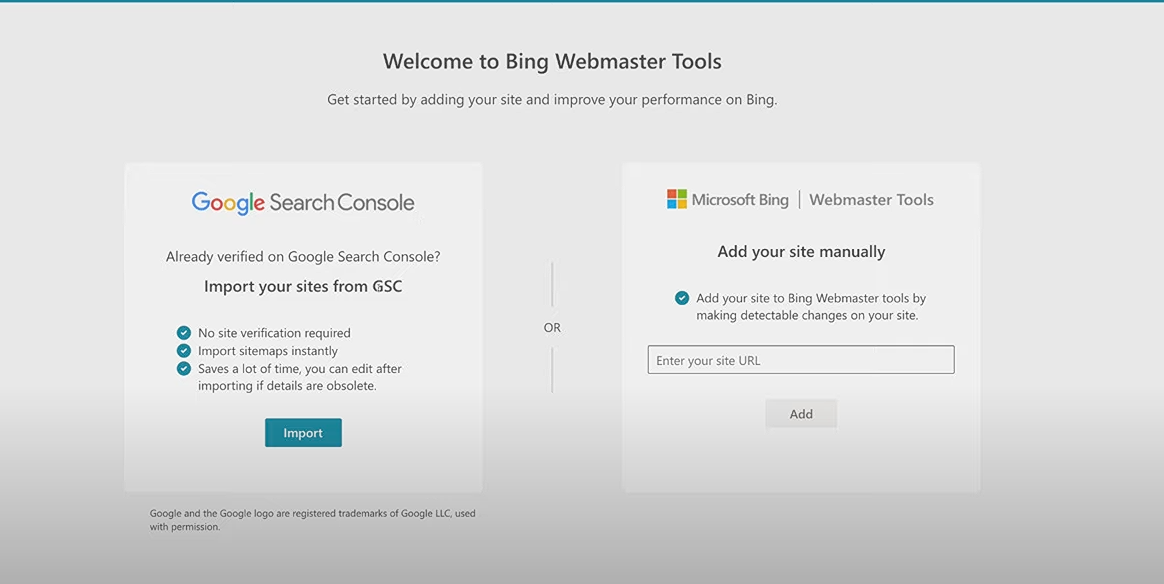This screenshot has width=1164, height=584.
Task: Click the No site verification required text
Action: (274, 333)
